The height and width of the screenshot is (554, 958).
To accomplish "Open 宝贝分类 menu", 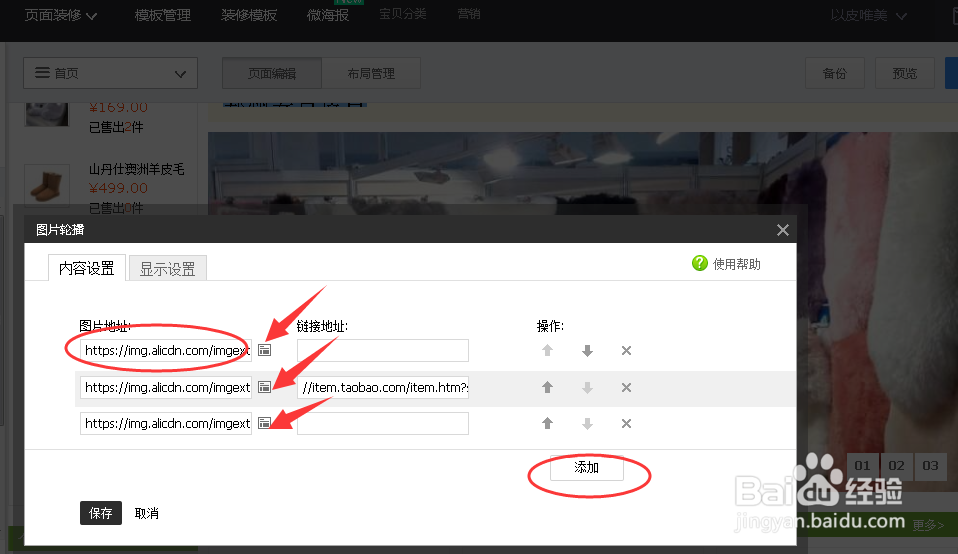I will pos(403,13).
